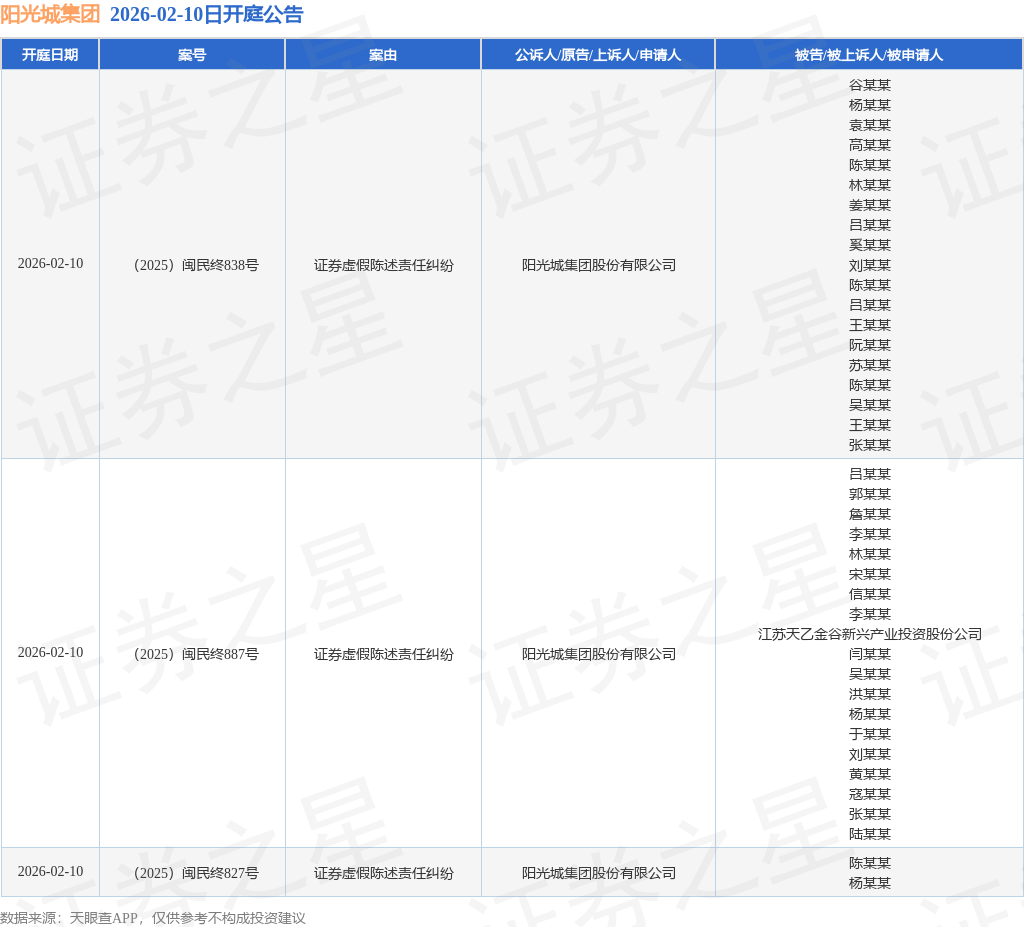
Task: Select 阳光城集团股份有限公司 in the 827号 row
Action: [x=599, y=873]
